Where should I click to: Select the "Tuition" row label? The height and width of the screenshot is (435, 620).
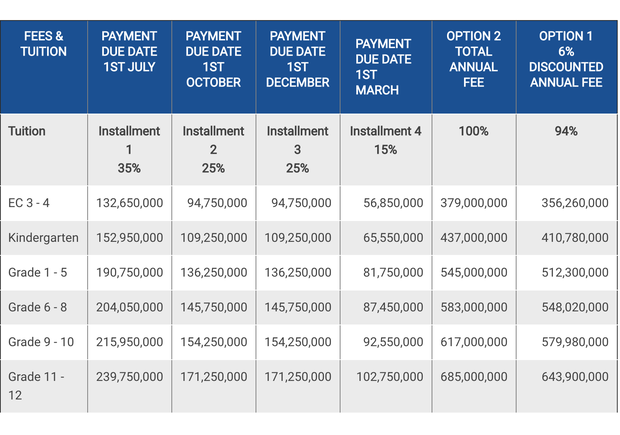[27, 131]
